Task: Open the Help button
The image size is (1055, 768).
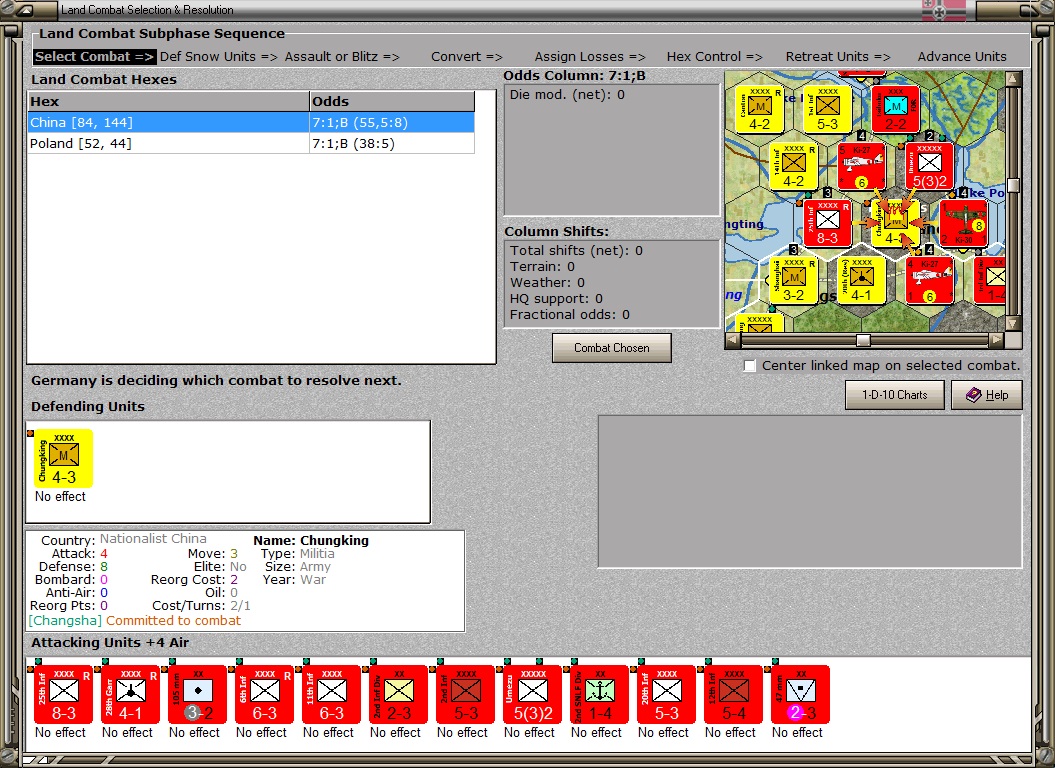Action: 987,395
